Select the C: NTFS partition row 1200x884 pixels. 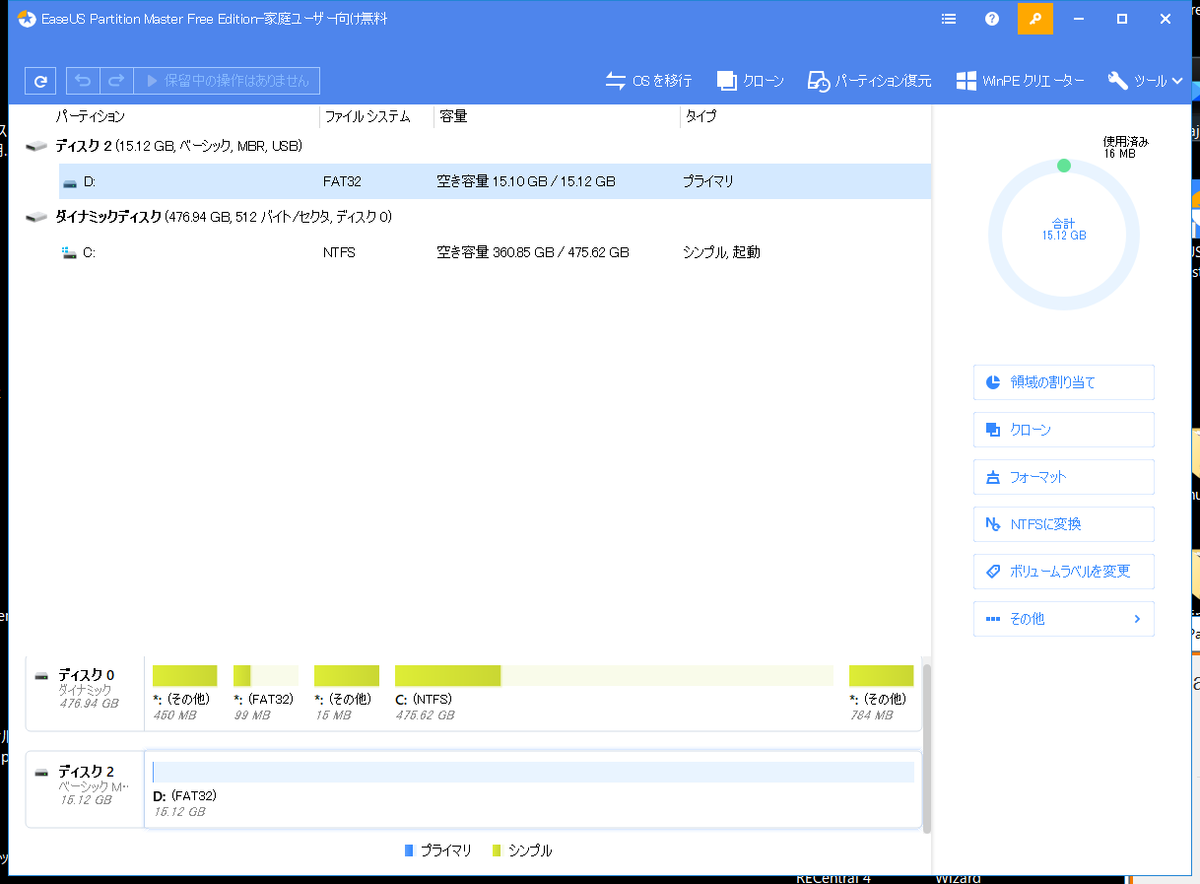tap(400, 252)
